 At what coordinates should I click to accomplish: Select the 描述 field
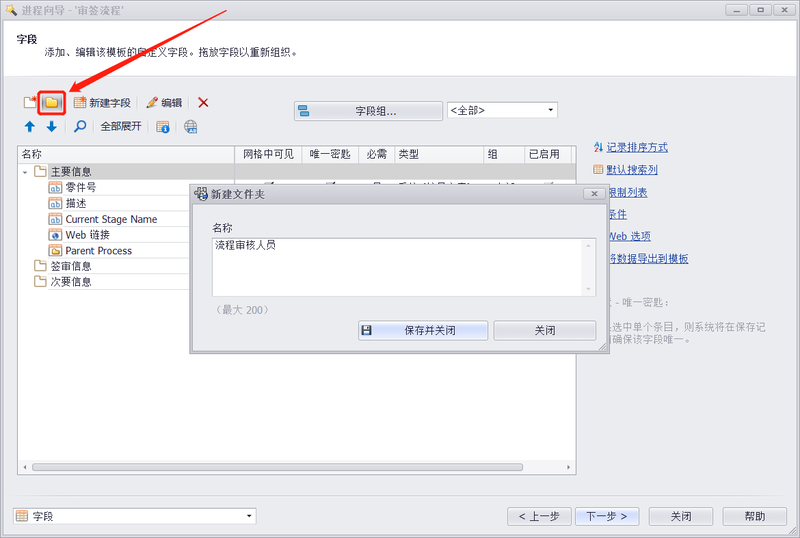click(76, 203)
